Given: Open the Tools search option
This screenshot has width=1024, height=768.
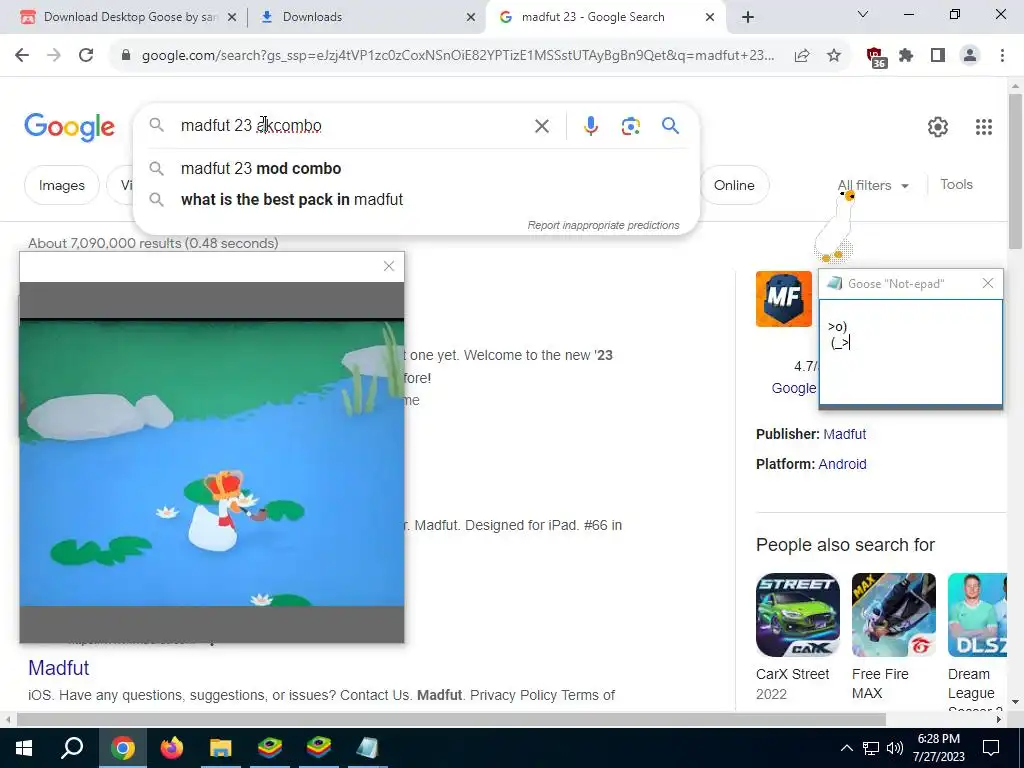Looking at the screenshot, I should coord(956,185).
